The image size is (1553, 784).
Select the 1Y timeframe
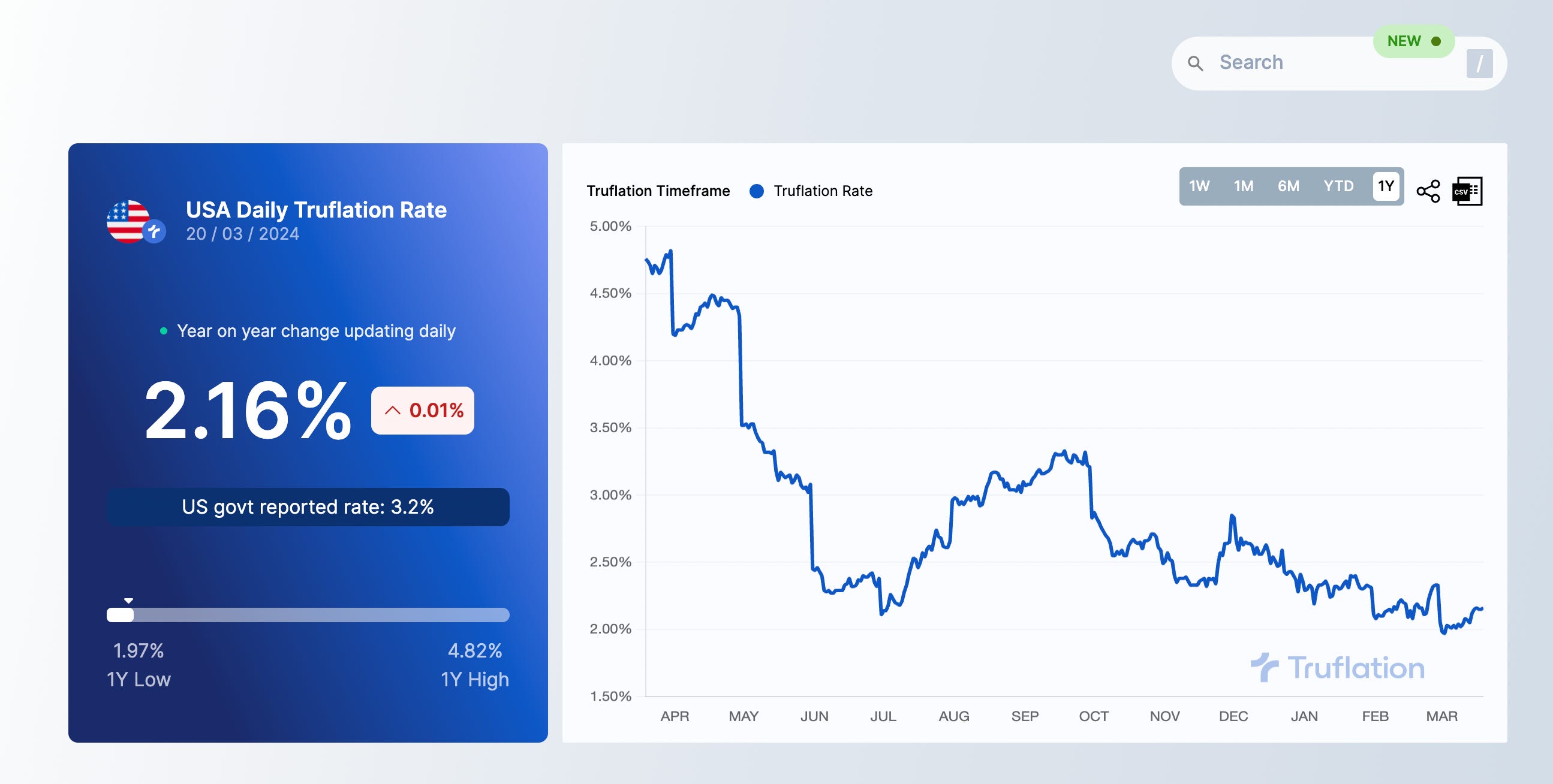tap(1385, 186)
